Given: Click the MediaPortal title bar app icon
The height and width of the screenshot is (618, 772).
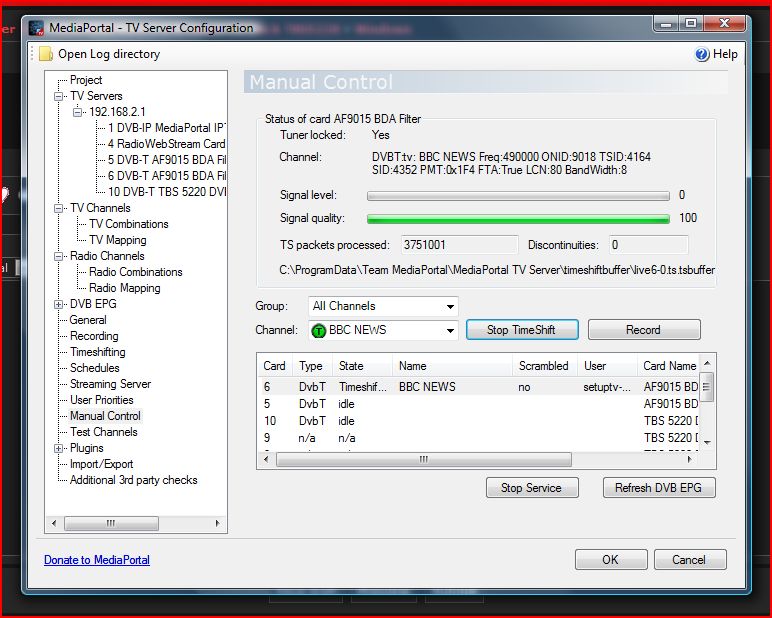Looking at the screenshot, I should point(36,28).
